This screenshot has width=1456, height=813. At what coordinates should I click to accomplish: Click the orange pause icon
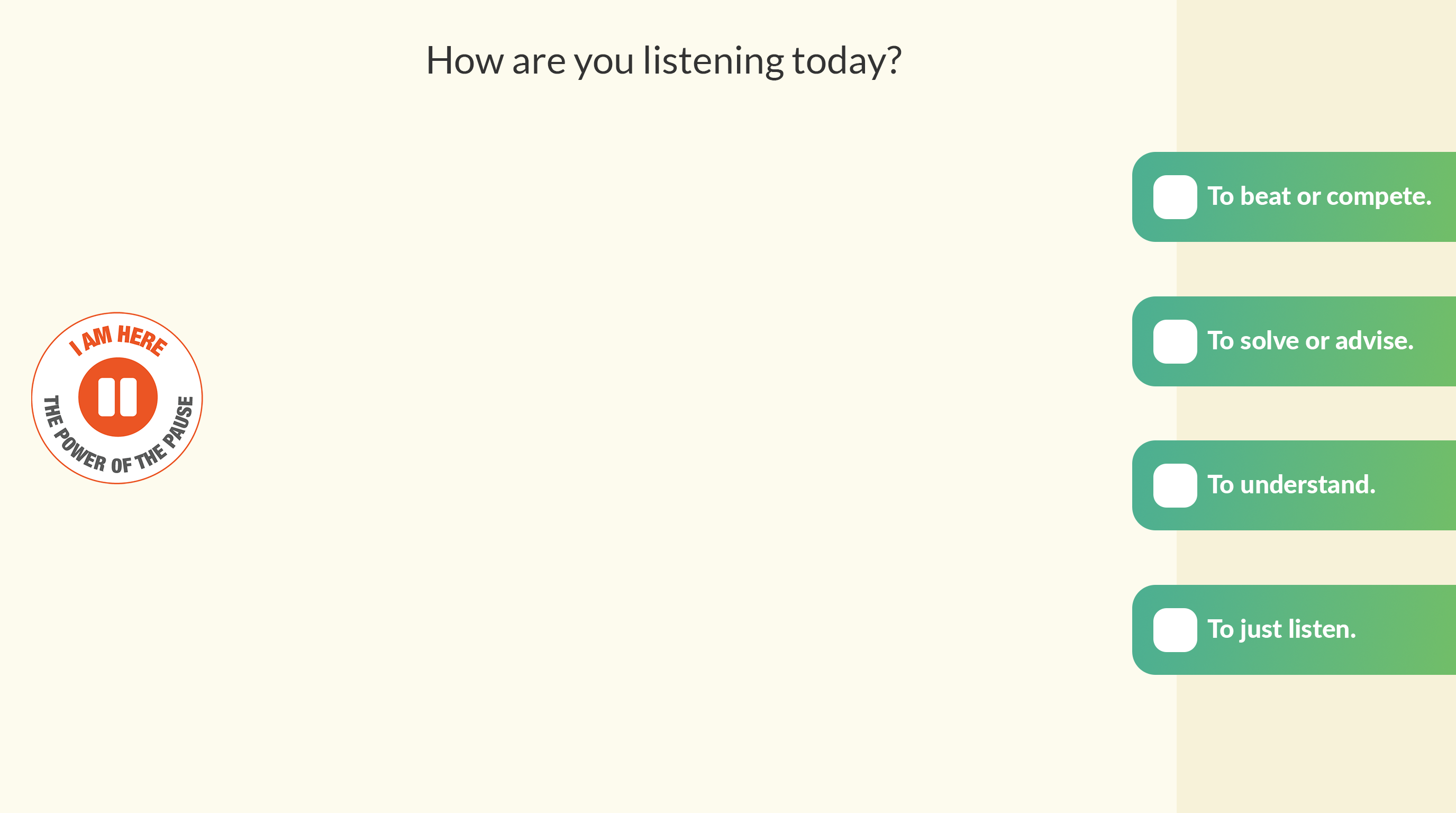pyautogui.click(x=117, y=397)
